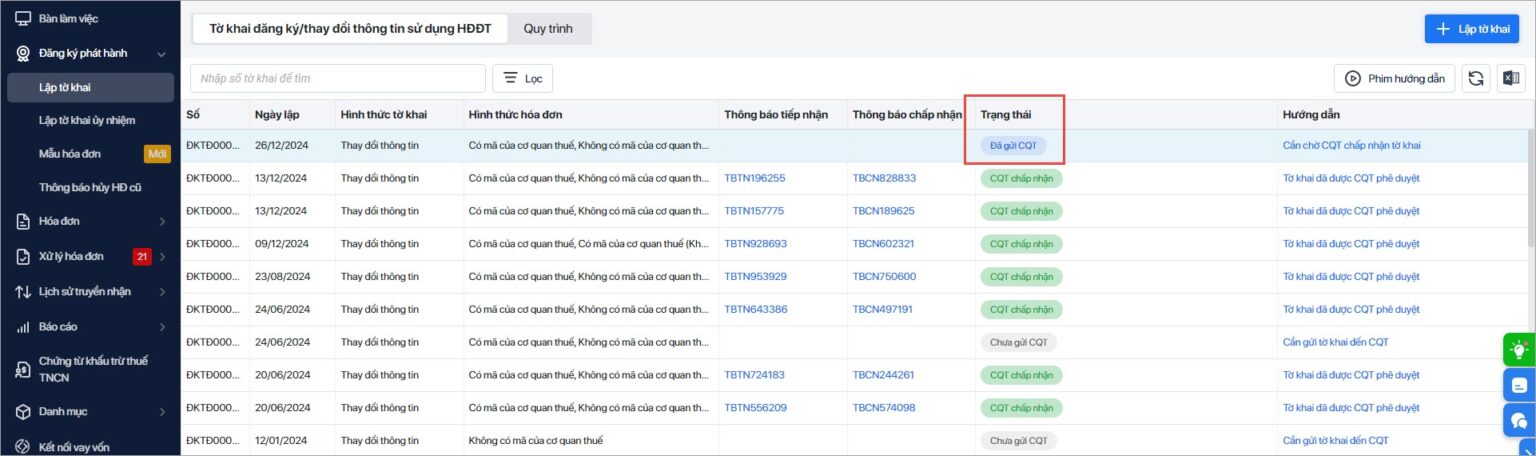Click the table's vertical scrollbar

[1531, 189]
